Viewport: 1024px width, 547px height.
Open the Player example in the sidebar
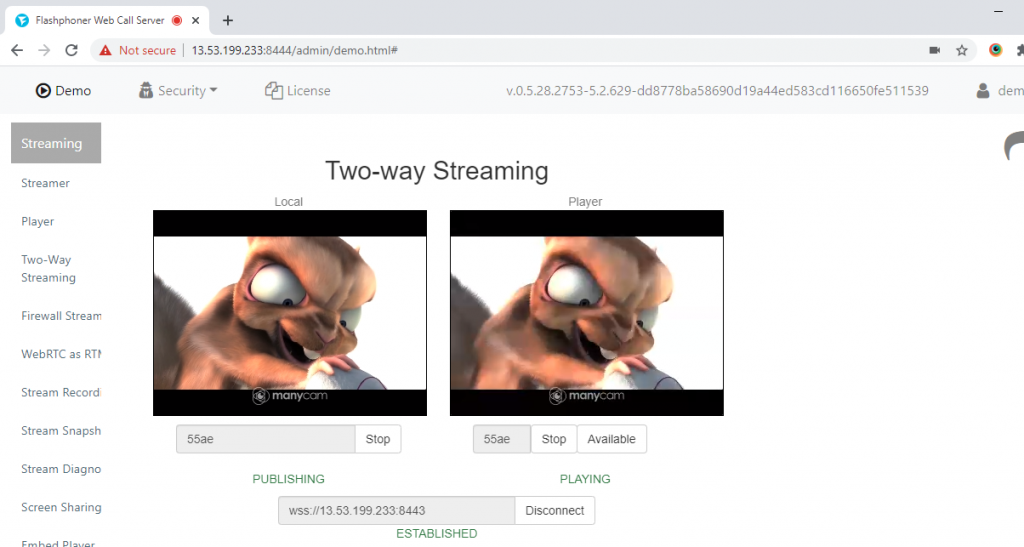coord(37,221)
